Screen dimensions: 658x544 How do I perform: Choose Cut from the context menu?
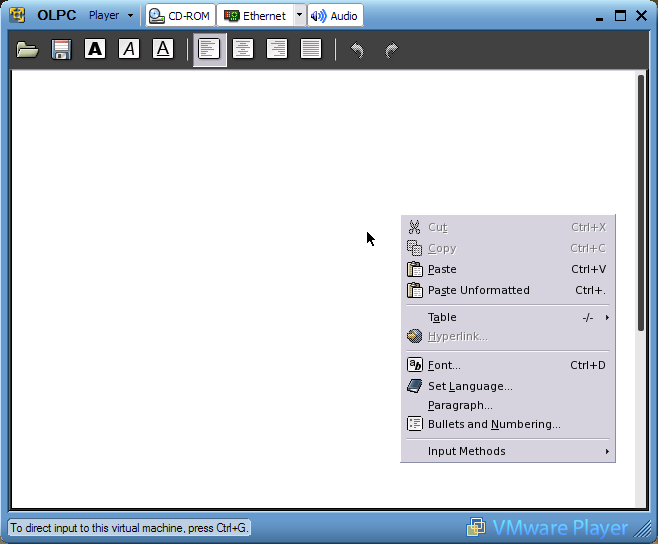point(508,227)
